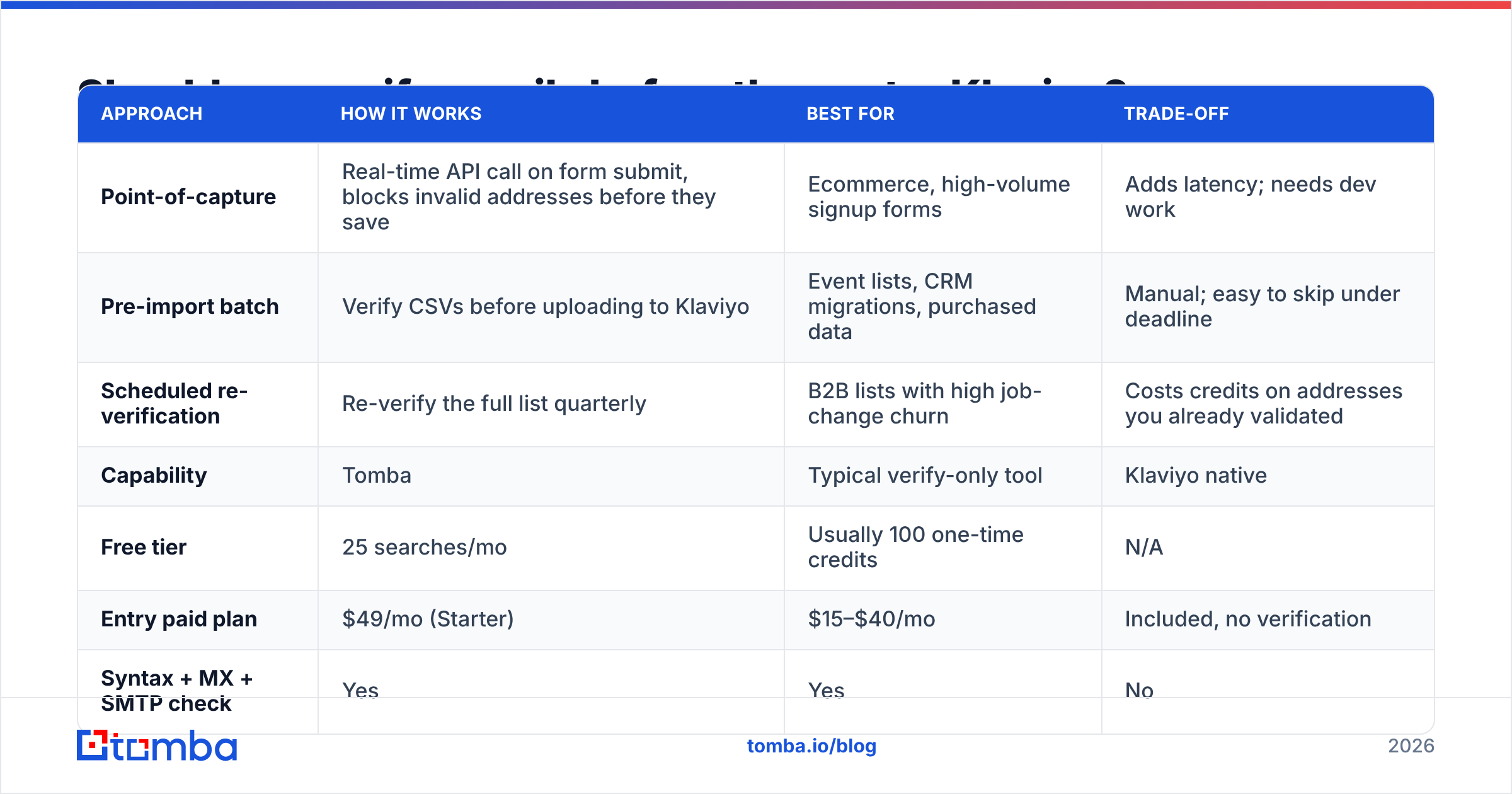Select the Scheduled re-verification row label

coord(175,404)
